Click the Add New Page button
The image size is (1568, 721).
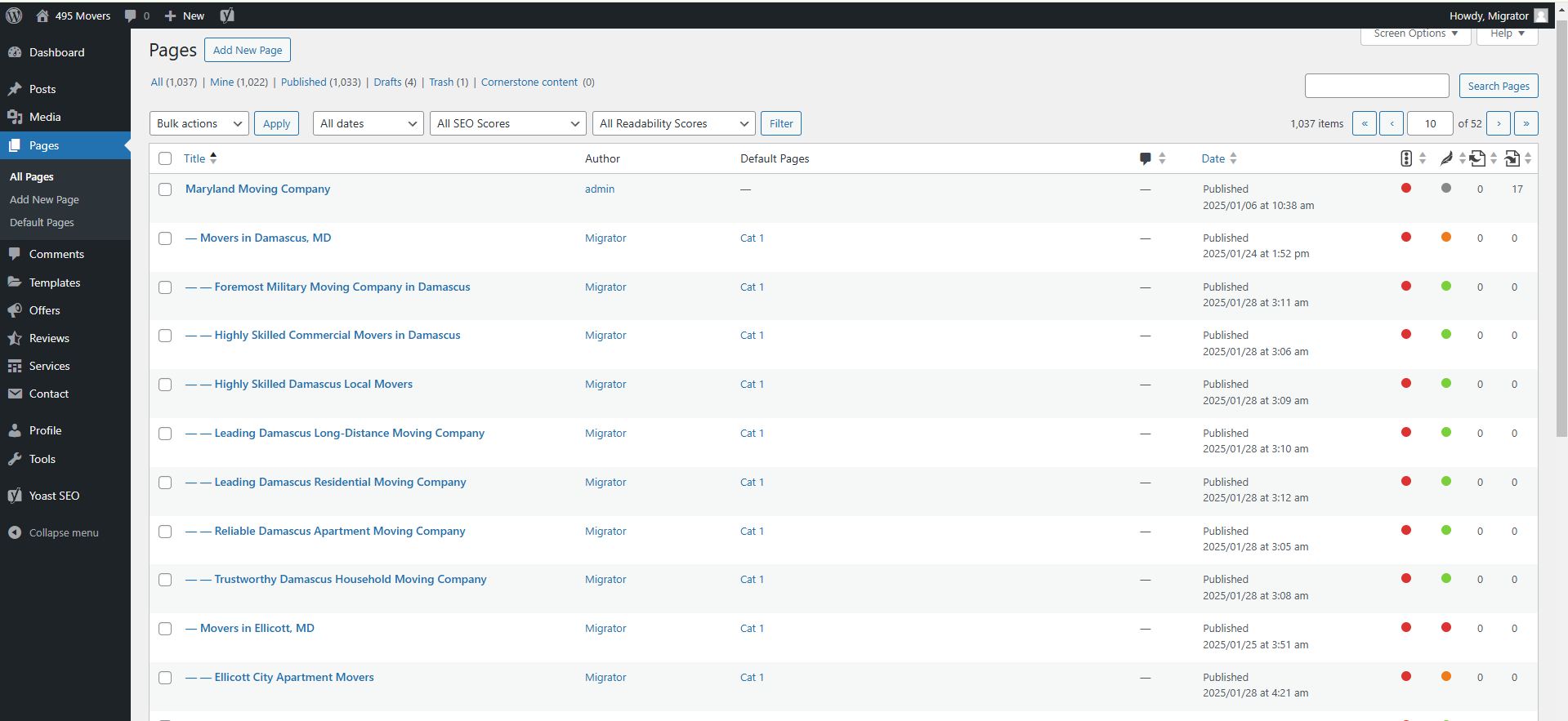pos(247,50)
